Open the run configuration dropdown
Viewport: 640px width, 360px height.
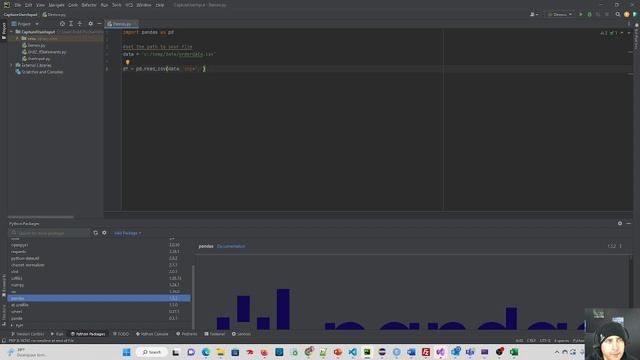tap(560, 14)
